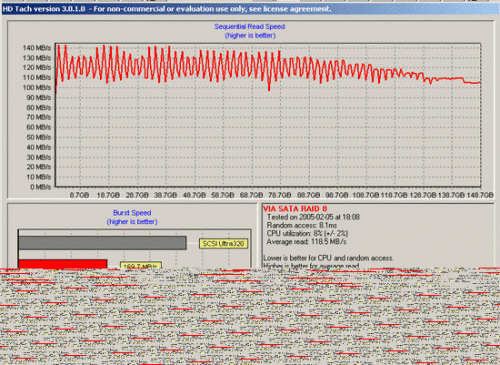Click 'Tested on 2005-02-05 at 18:08' line
This screenshot has width=500, height=365.
click(x=313, y=217)
